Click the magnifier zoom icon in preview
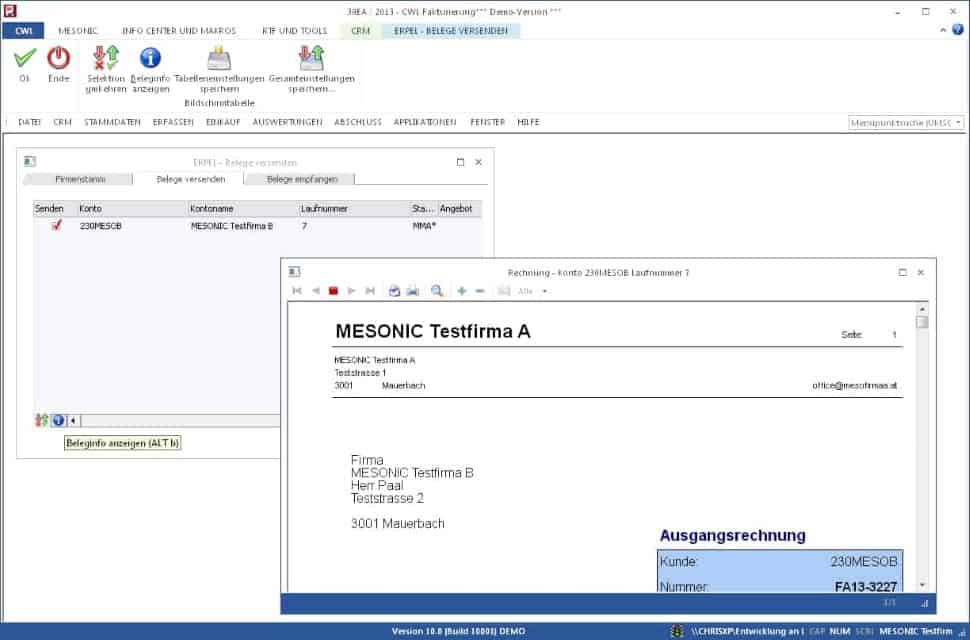The image size is (970, 640). click(437, 291)
